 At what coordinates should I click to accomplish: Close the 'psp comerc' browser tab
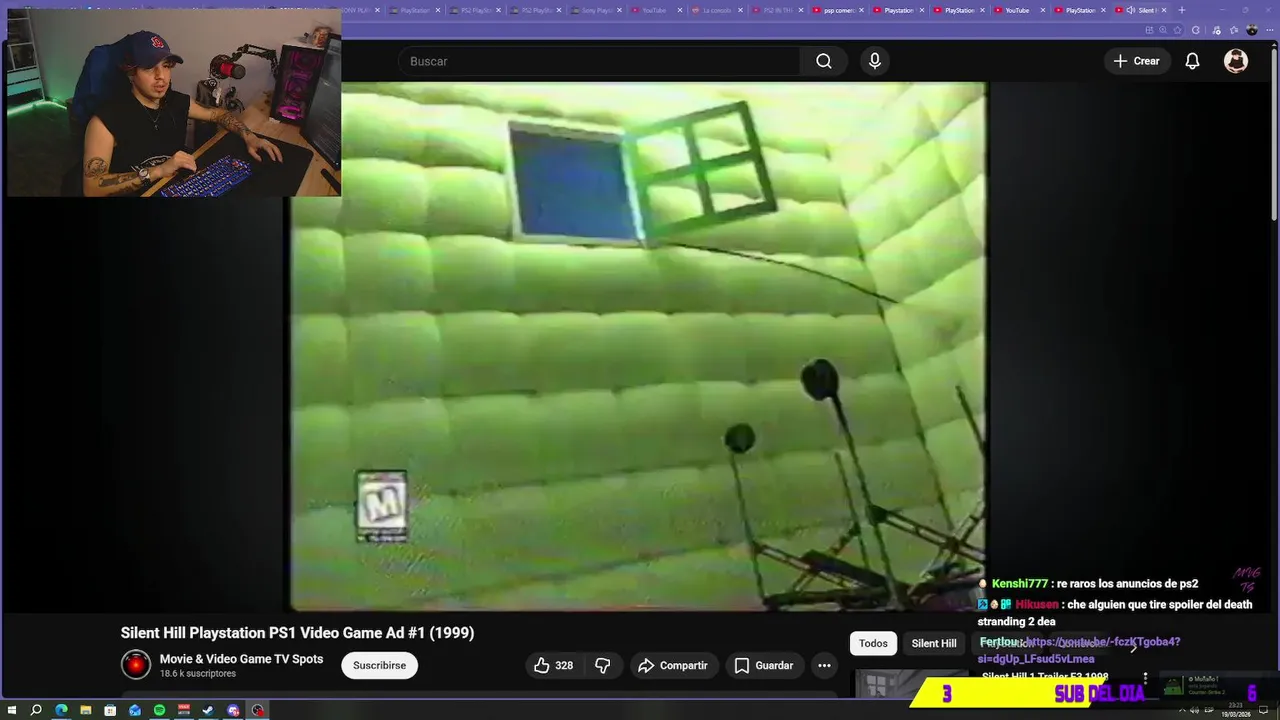point(861,10)
